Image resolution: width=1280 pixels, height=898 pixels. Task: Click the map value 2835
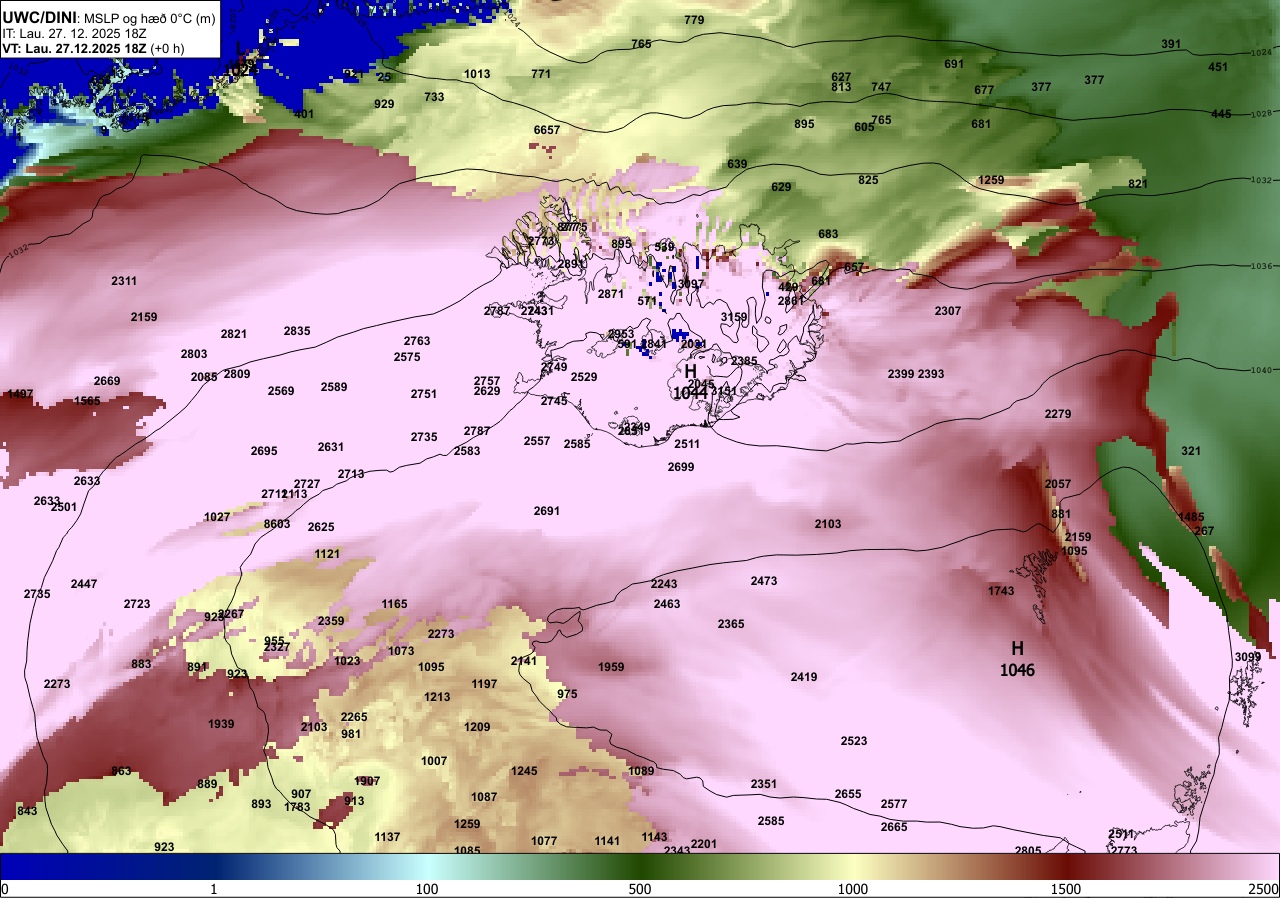297,331
